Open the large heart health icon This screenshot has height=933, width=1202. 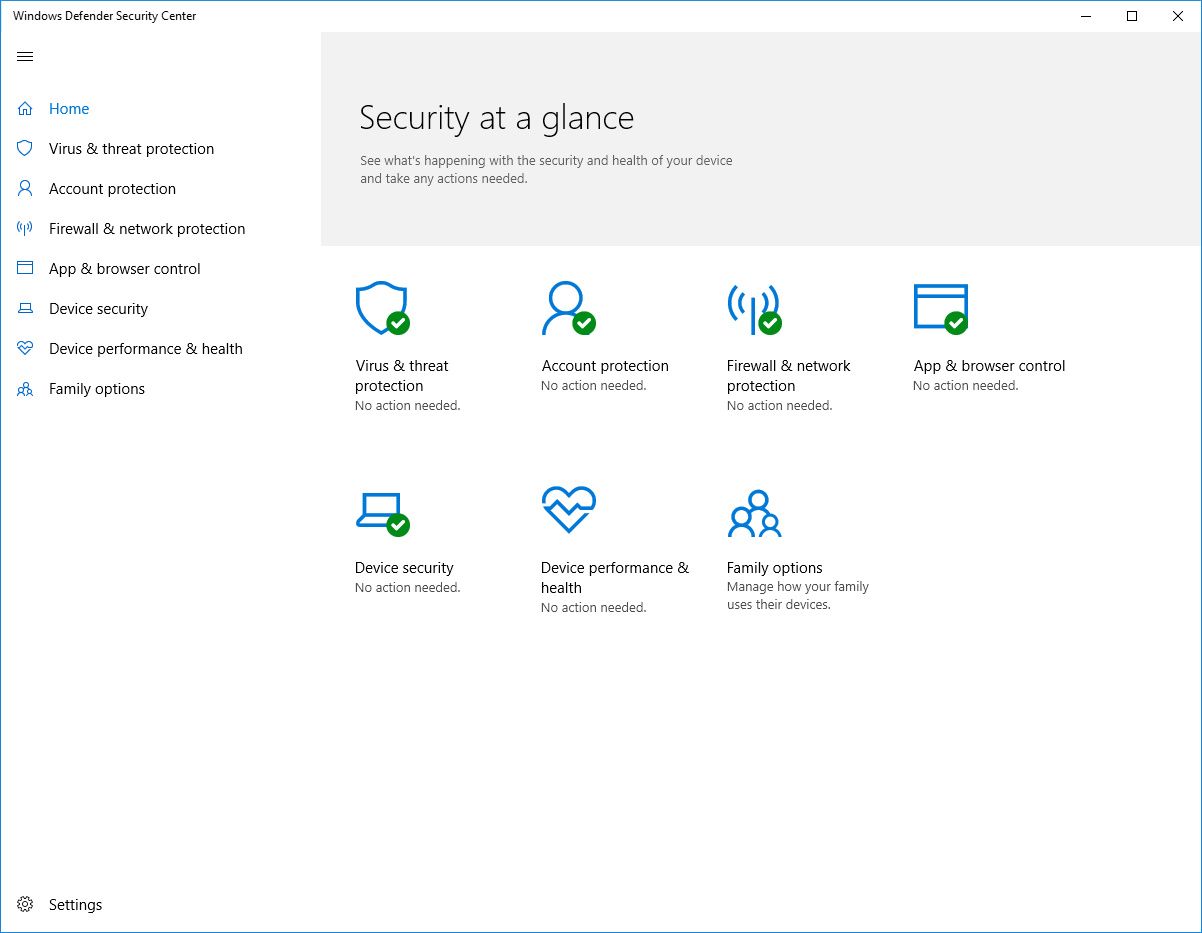[568, 510]
